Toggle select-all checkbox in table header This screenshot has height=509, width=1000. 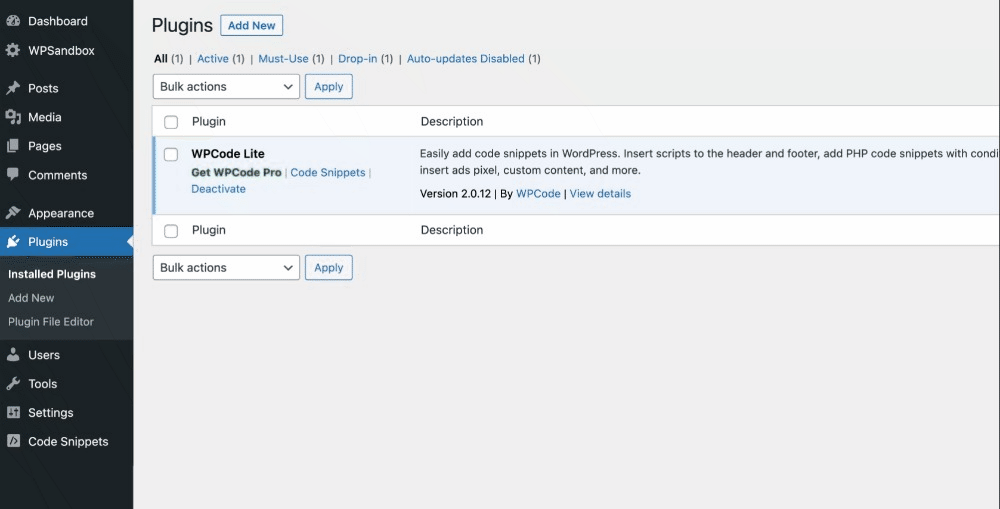(x=171, y=122)
